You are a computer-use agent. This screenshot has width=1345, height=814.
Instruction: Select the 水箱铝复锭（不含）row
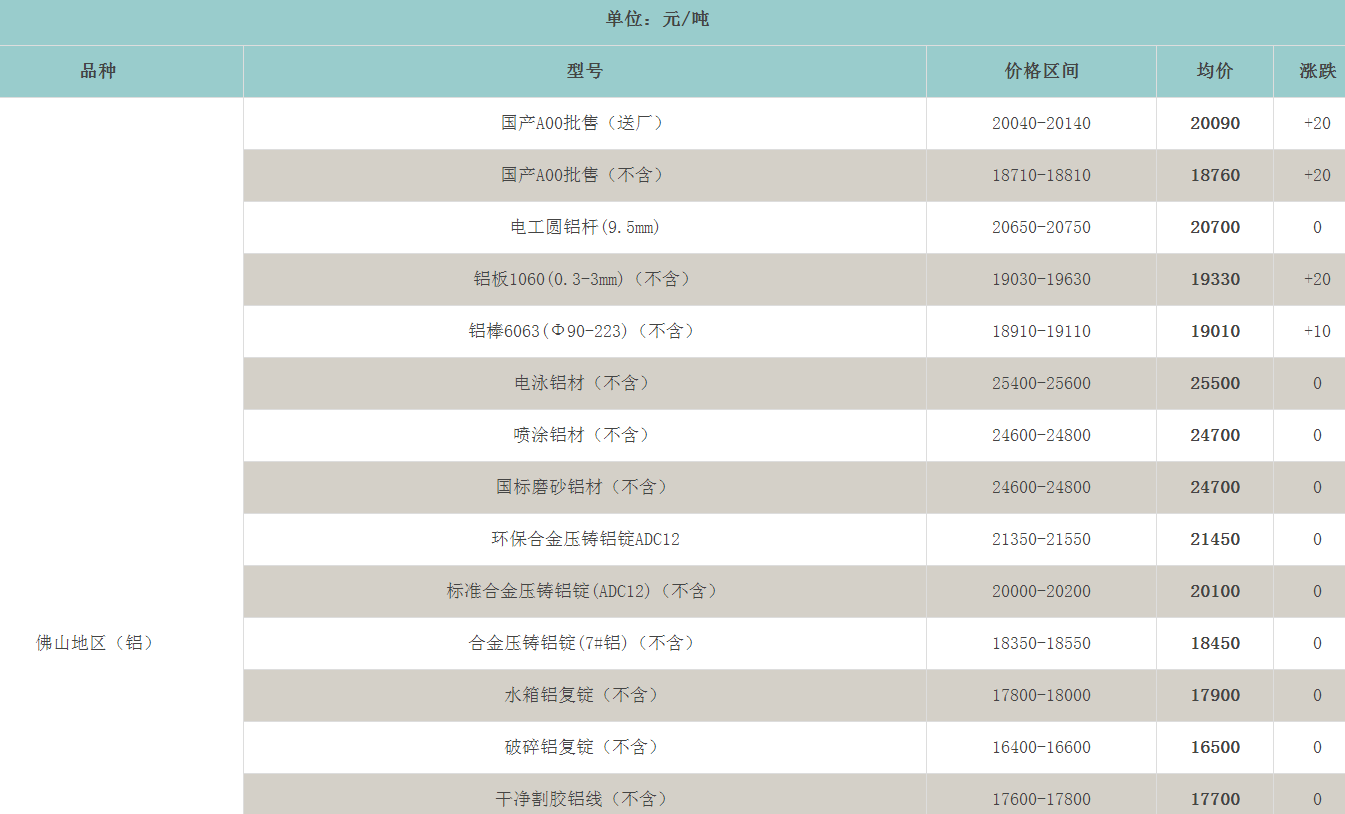point(584,695)
